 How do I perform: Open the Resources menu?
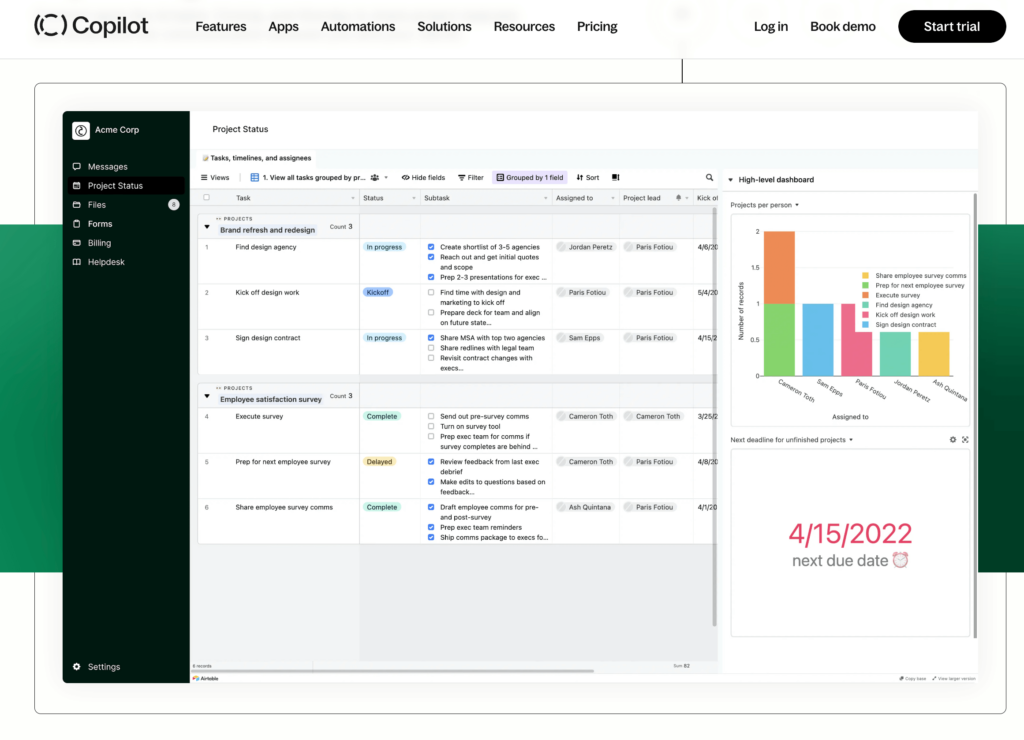524,27
